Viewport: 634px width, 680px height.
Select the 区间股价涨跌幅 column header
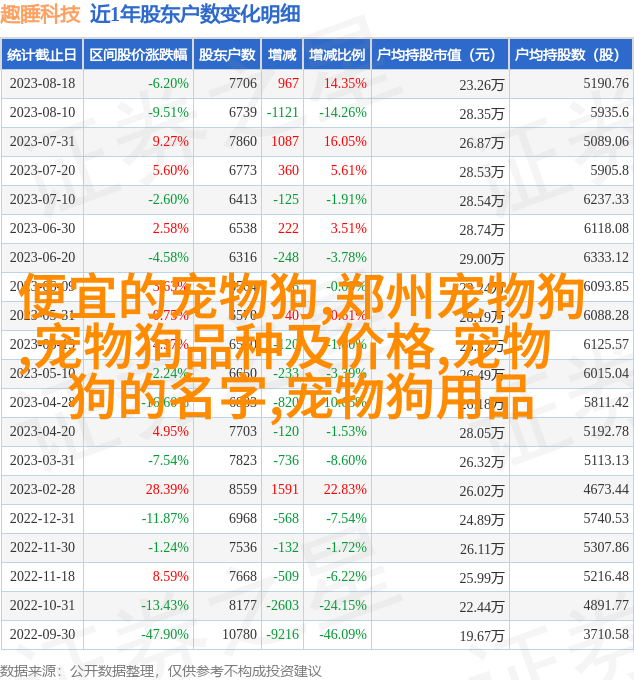click(x=138, y=55)
